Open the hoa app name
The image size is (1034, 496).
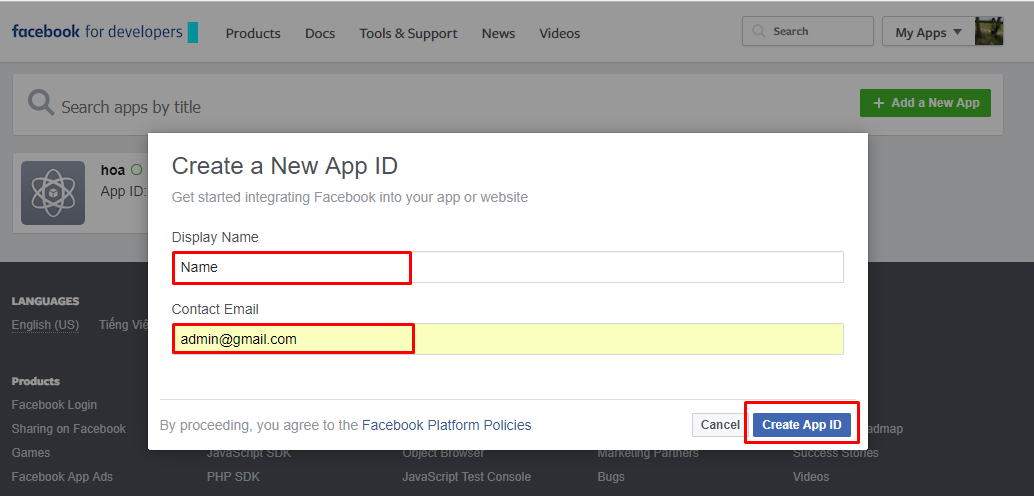113,170
